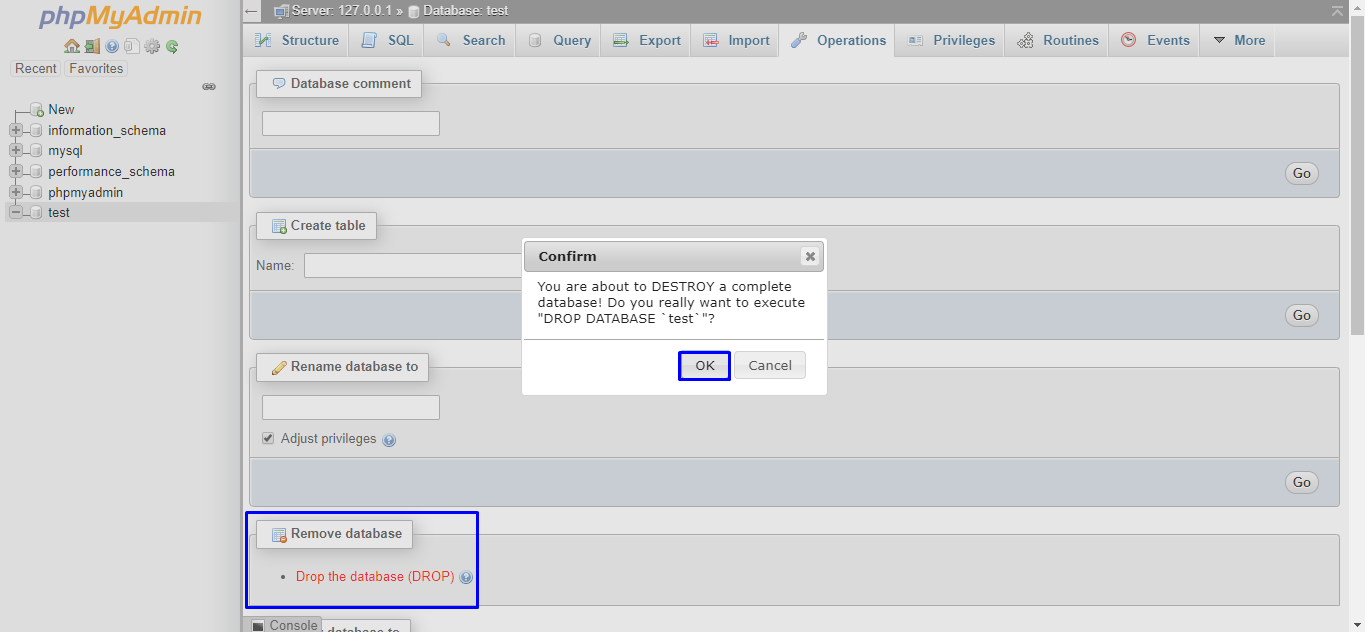Click Server: 127.0.0.1 breadcrumb
The height and width of the screenshot is (632, 1365).
(341, 11)
